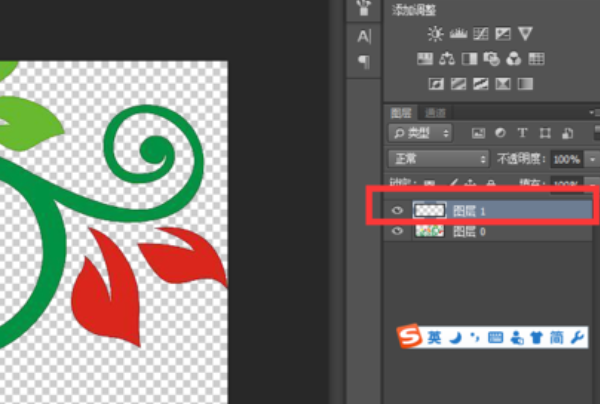
Task: Add a Levels adjustment layer
Action: click(458, 34)
